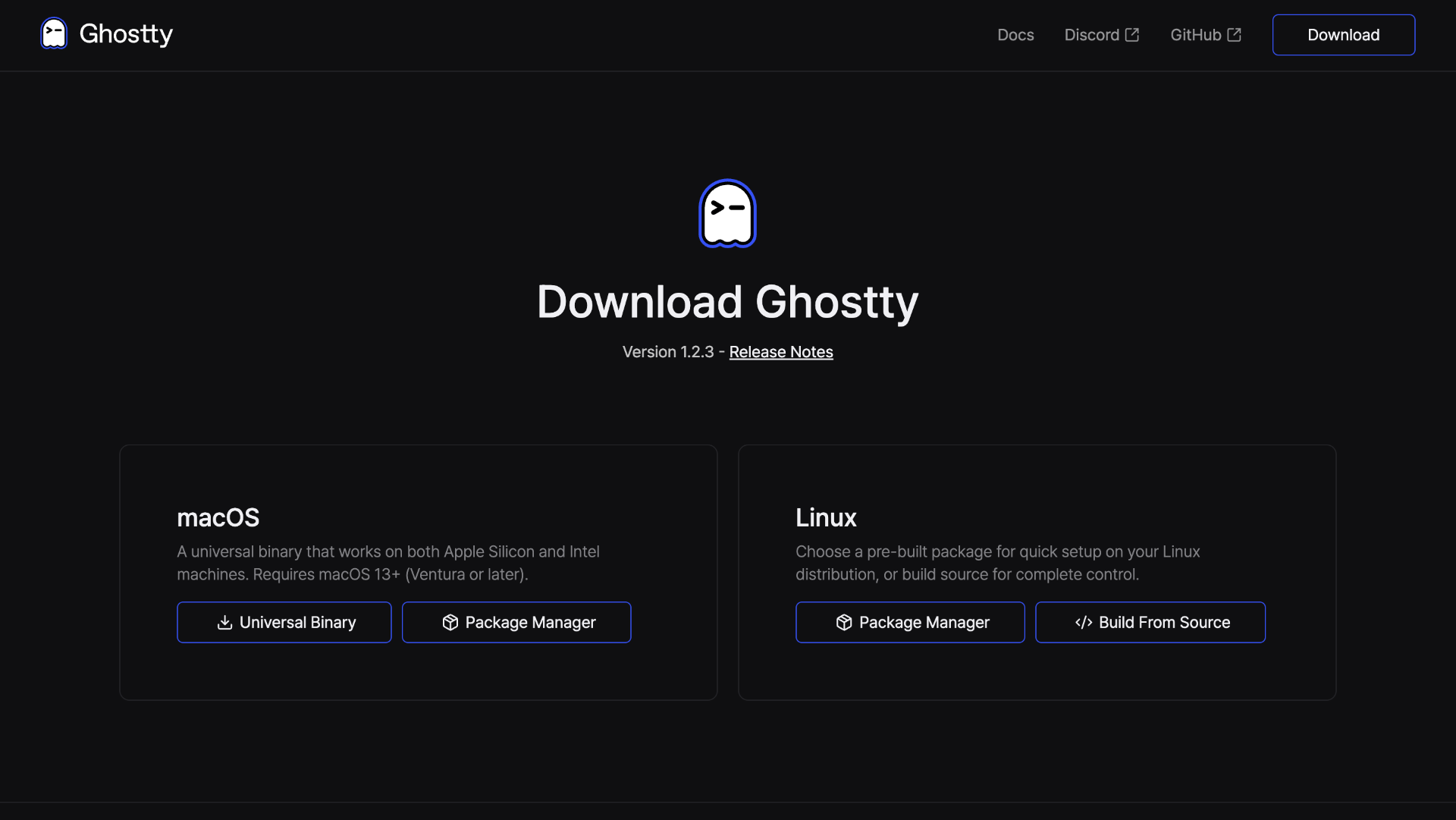Click the GitHub external link arrow icon

pyautogui.click(x=1235, y=35)
